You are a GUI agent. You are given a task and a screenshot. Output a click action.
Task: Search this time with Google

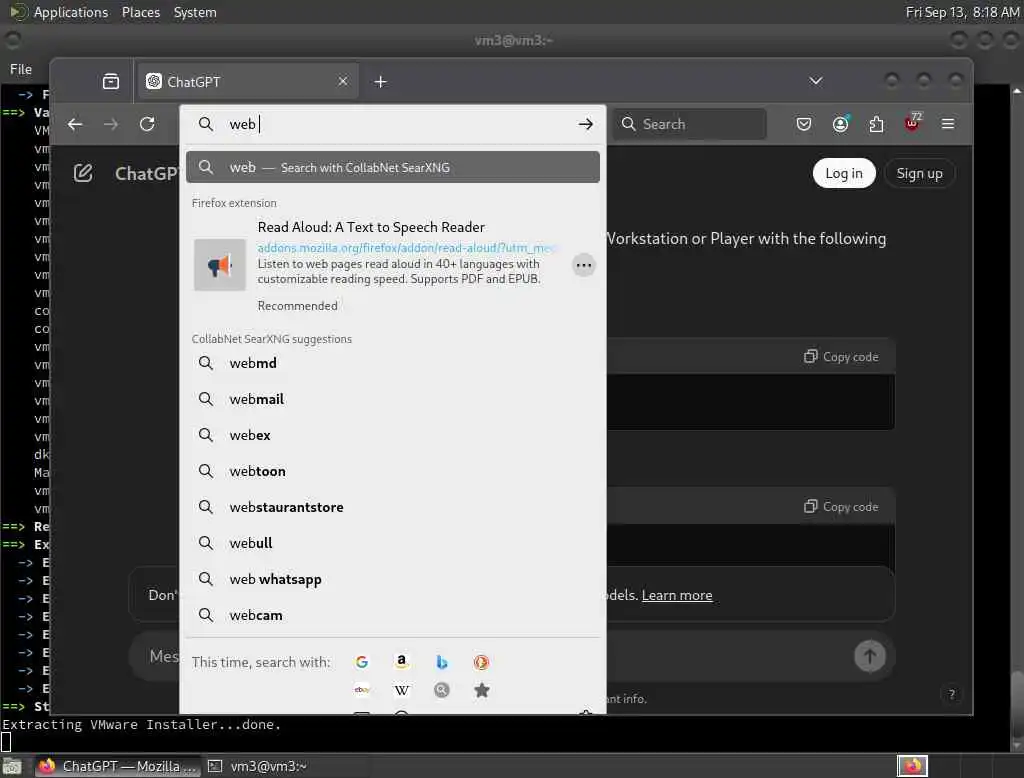(x=362, y=662)
